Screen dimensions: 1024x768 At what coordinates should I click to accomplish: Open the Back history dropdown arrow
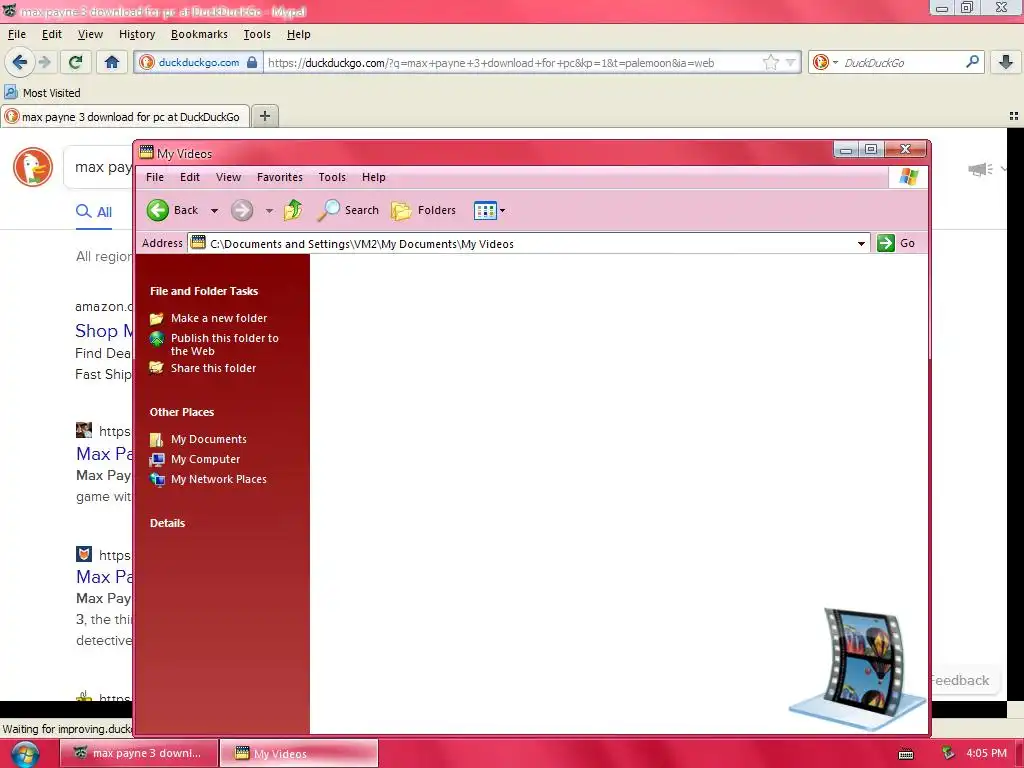(x=214, y=211)
